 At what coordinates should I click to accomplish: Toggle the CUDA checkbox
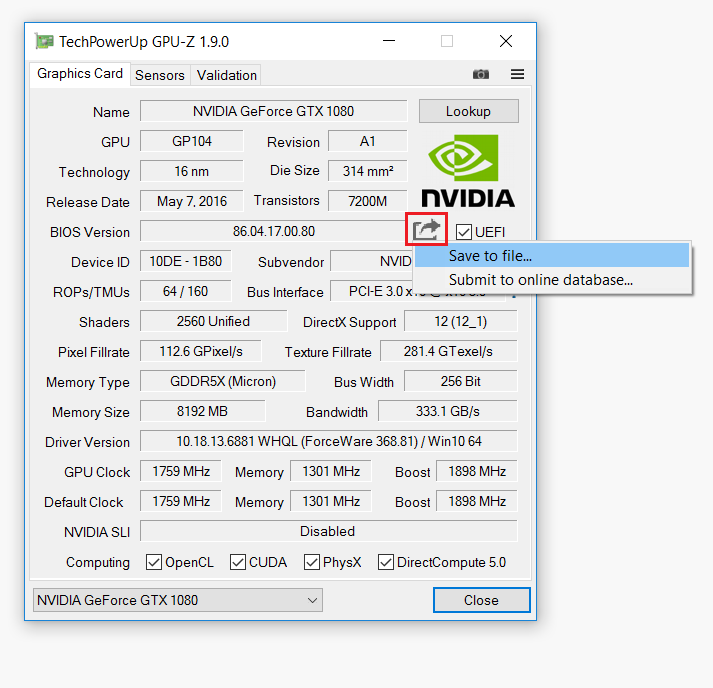238,562
